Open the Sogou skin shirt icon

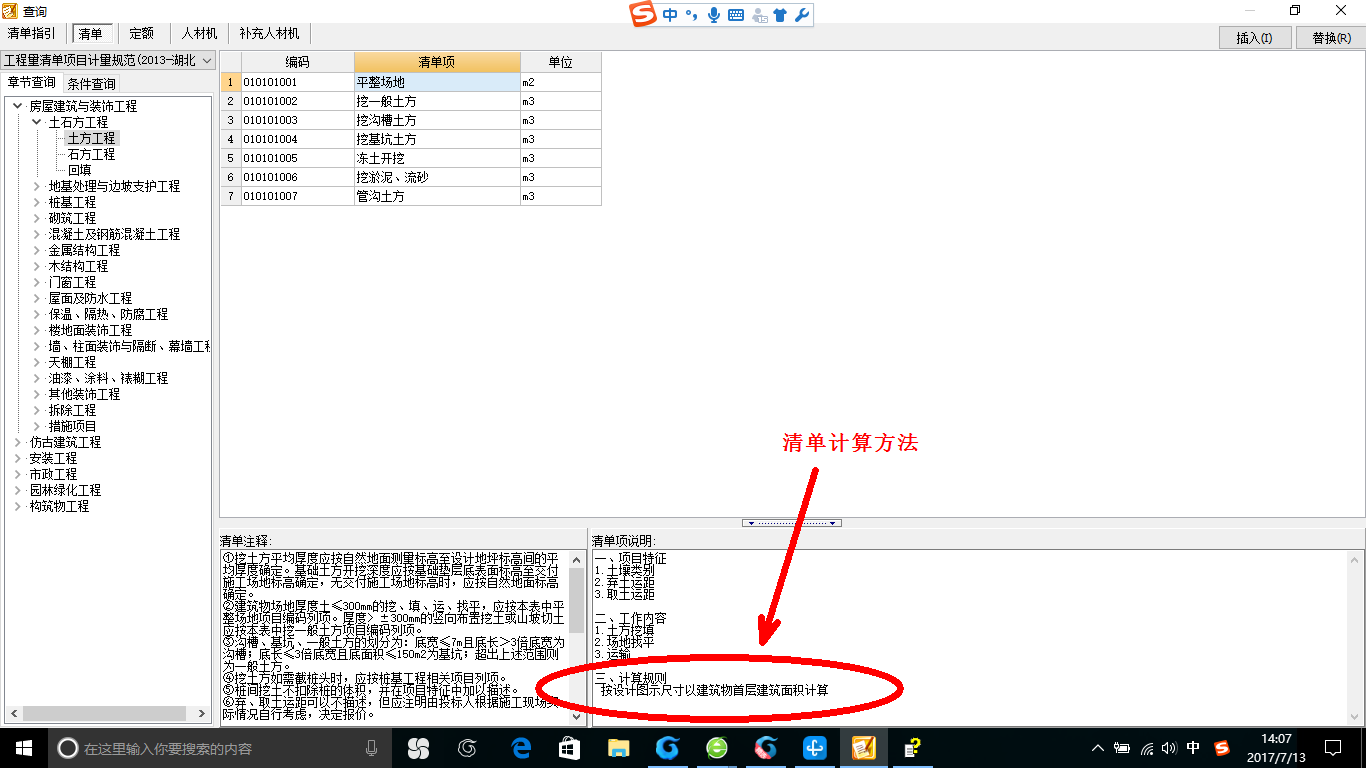coord(780,15)
